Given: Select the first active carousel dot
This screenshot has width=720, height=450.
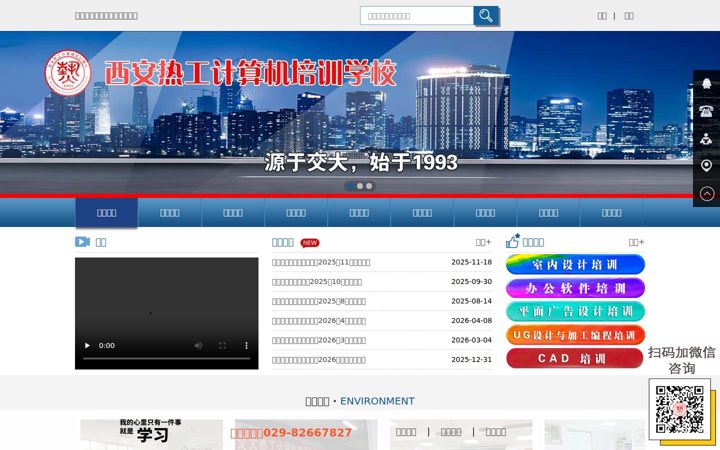Looking at the screenshot, I should [x=350, y=186].
